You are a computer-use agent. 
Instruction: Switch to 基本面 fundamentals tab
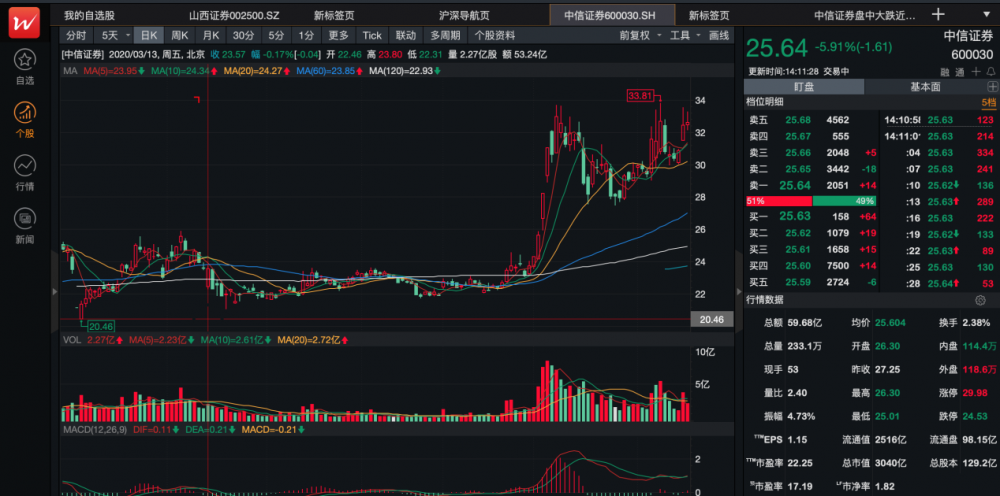pyautogui.click(x=925, y=87)
